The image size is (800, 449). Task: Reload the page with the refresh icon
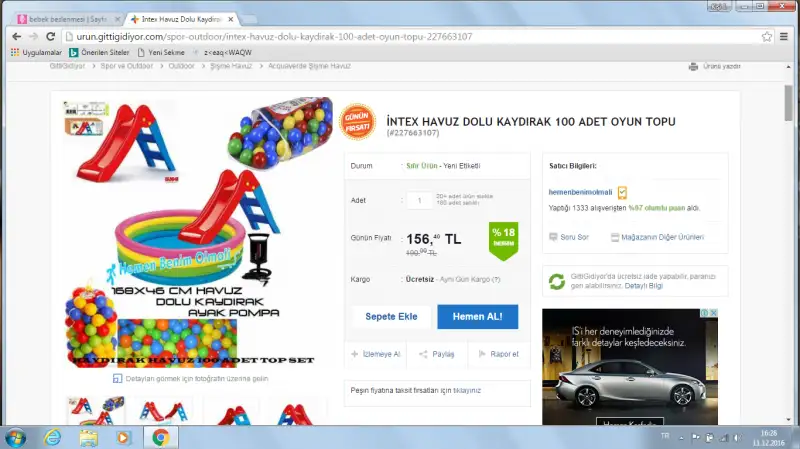pos(51,37)
